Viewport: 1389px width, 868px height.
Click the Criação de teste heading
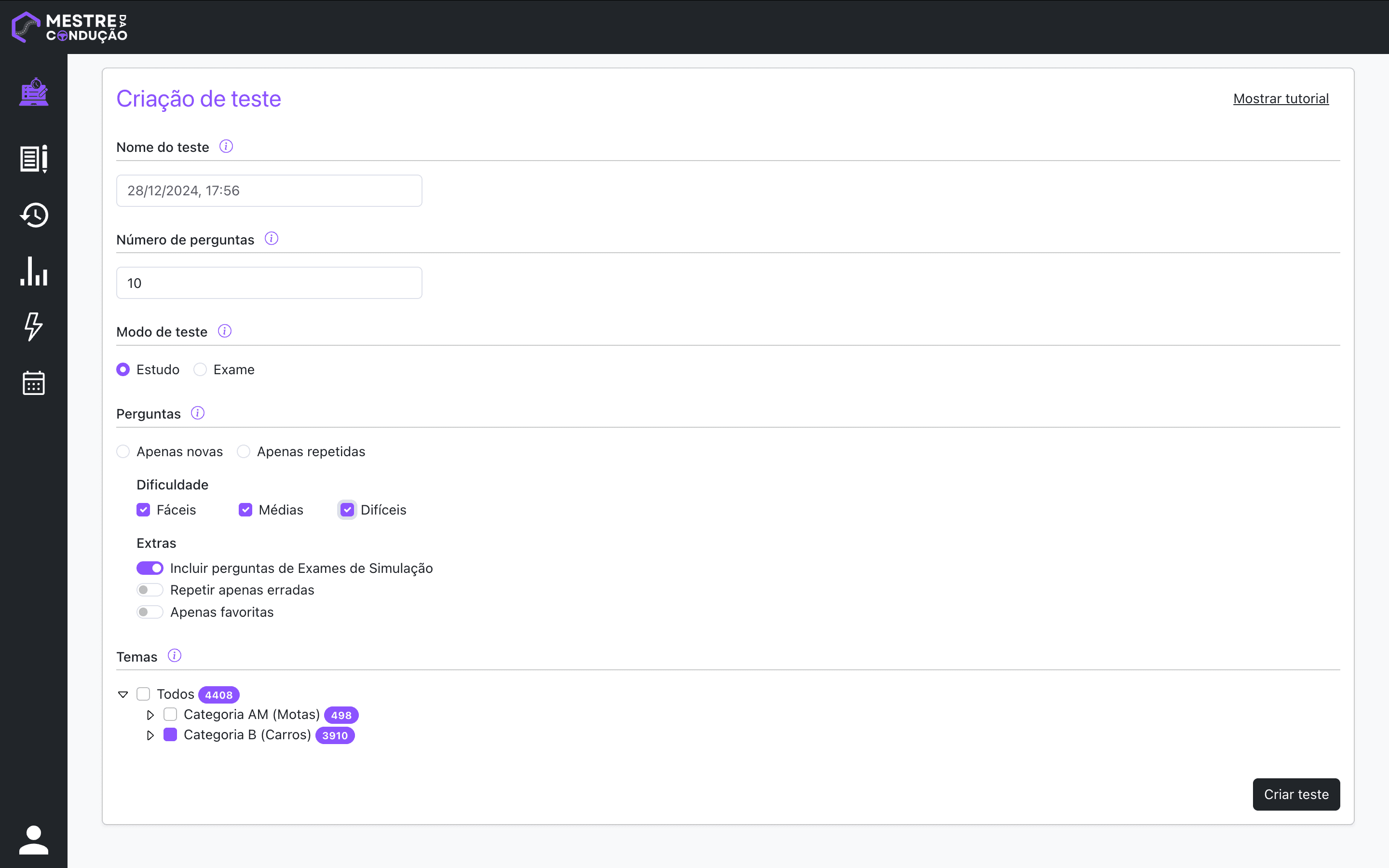tap(199, 99)
